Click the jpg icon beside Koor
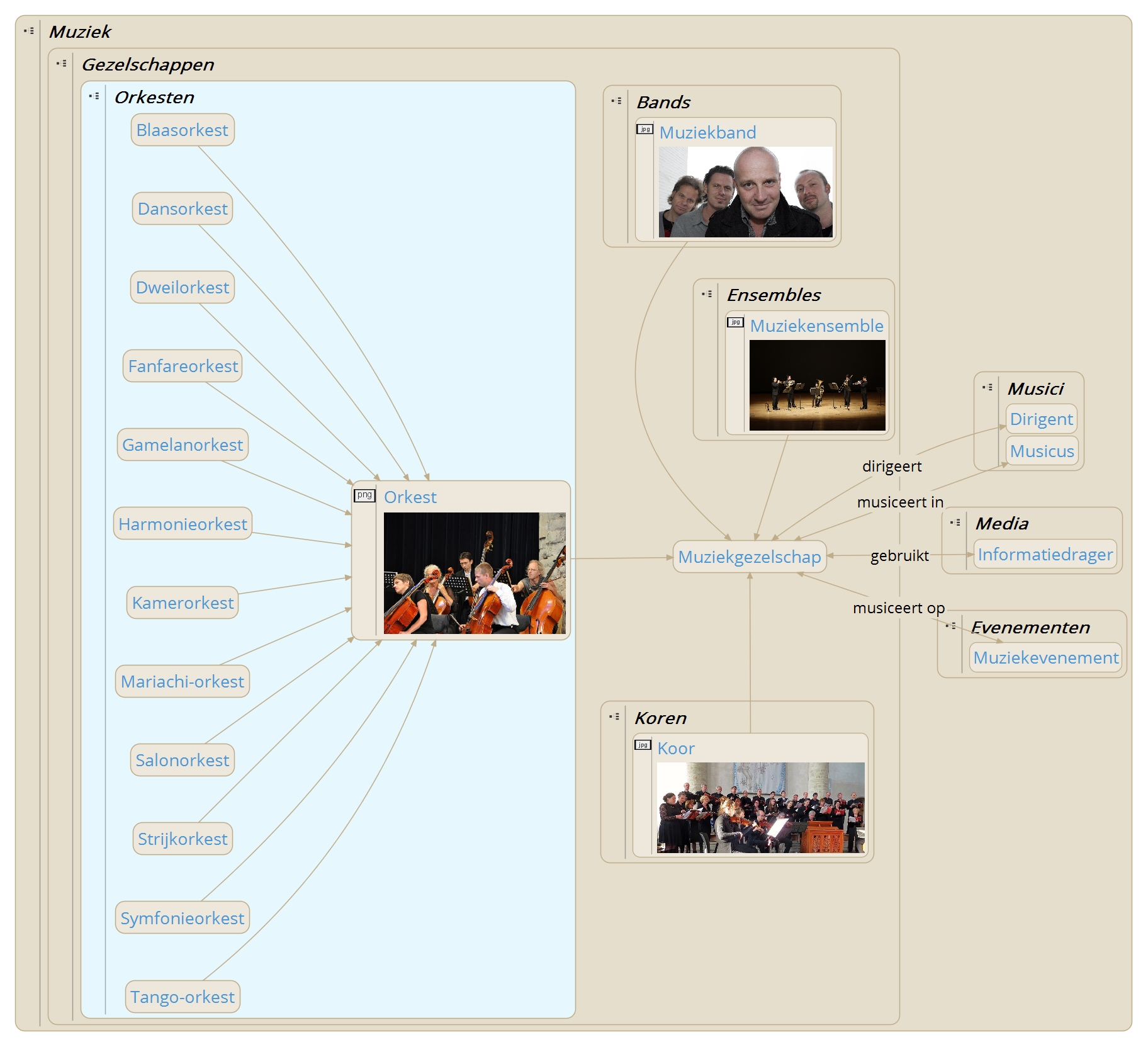The image size is (1148, 1047). (x=643, y=745)
